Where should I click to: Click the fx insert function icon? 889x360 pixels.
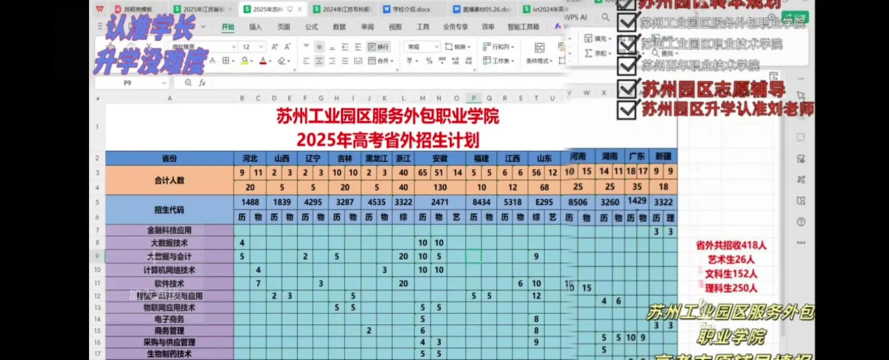coord(202,83)
